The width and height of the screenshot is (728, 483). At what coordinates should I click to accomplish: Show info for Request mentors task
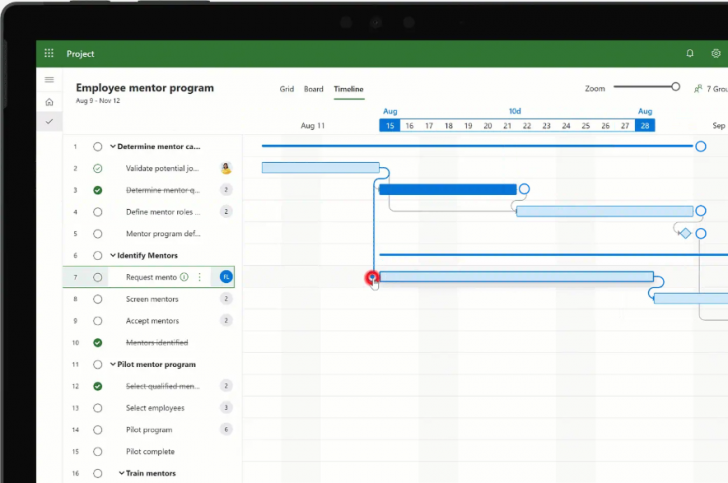click(184, 277)
